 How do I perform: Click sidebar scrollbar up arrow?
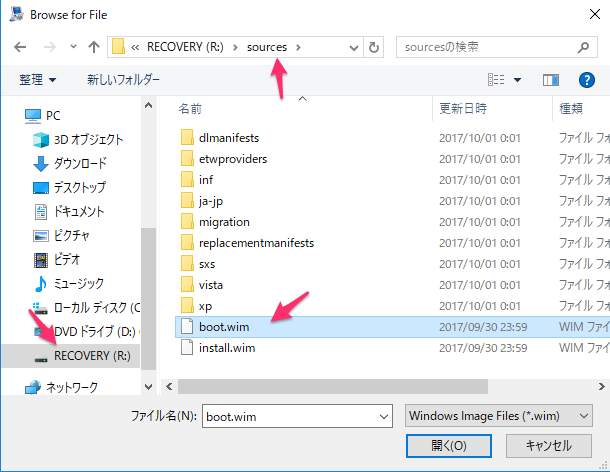(x=148, y=105)
